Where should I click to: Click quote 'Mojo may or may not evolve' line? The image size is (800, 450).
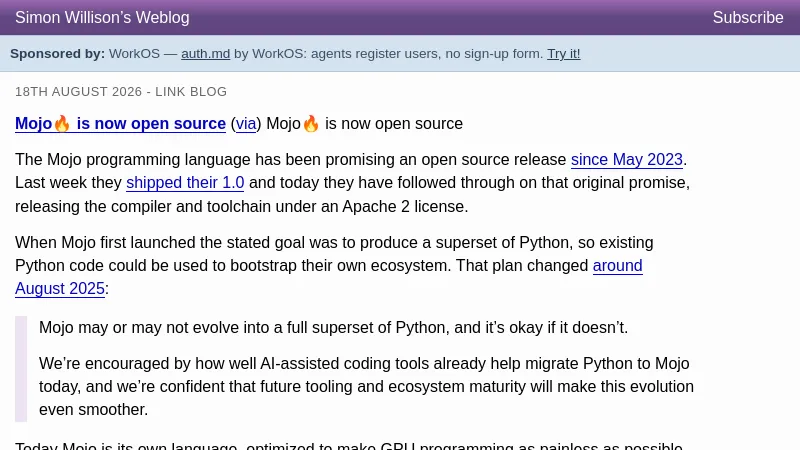click(x=333, y=328)
